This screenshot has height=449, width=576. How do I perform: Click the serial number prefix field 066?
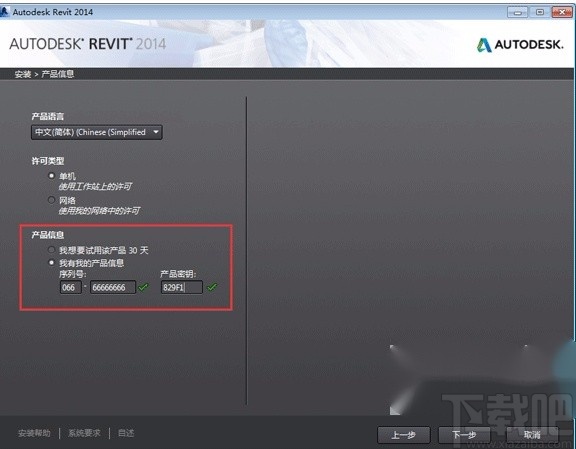(71, 287)
